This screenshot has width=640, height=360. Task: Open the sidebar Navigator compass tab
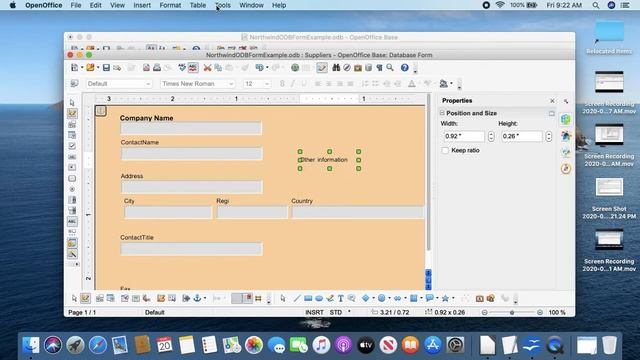point(566,169)
